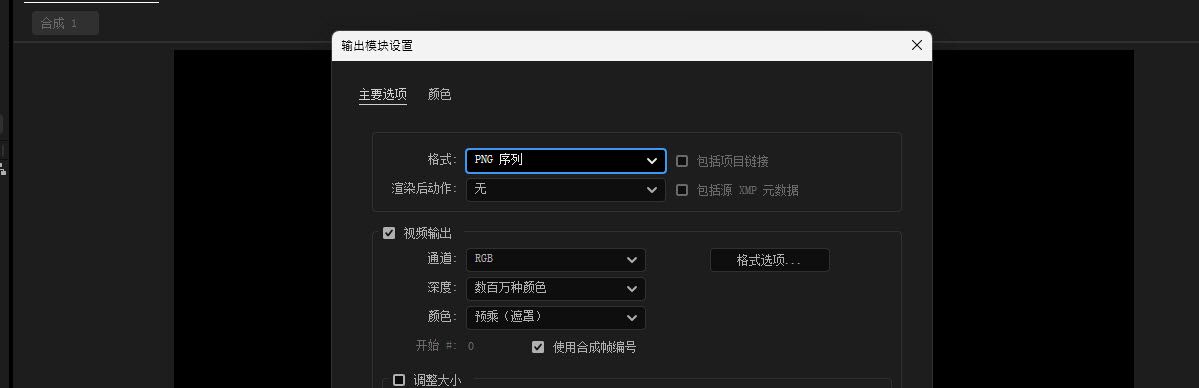The image size is (1199, 388).
Task: Switch to the 主要选项 tab
Action: [382, 95]
